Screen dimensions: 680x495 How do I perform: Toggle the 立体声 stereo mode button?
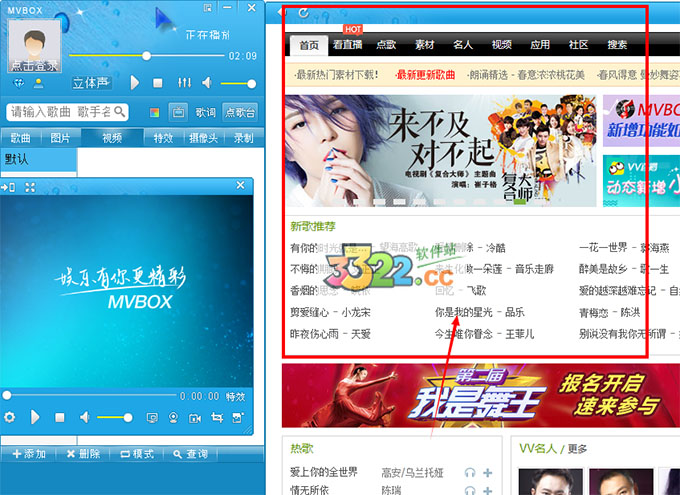tap(92, 83)
